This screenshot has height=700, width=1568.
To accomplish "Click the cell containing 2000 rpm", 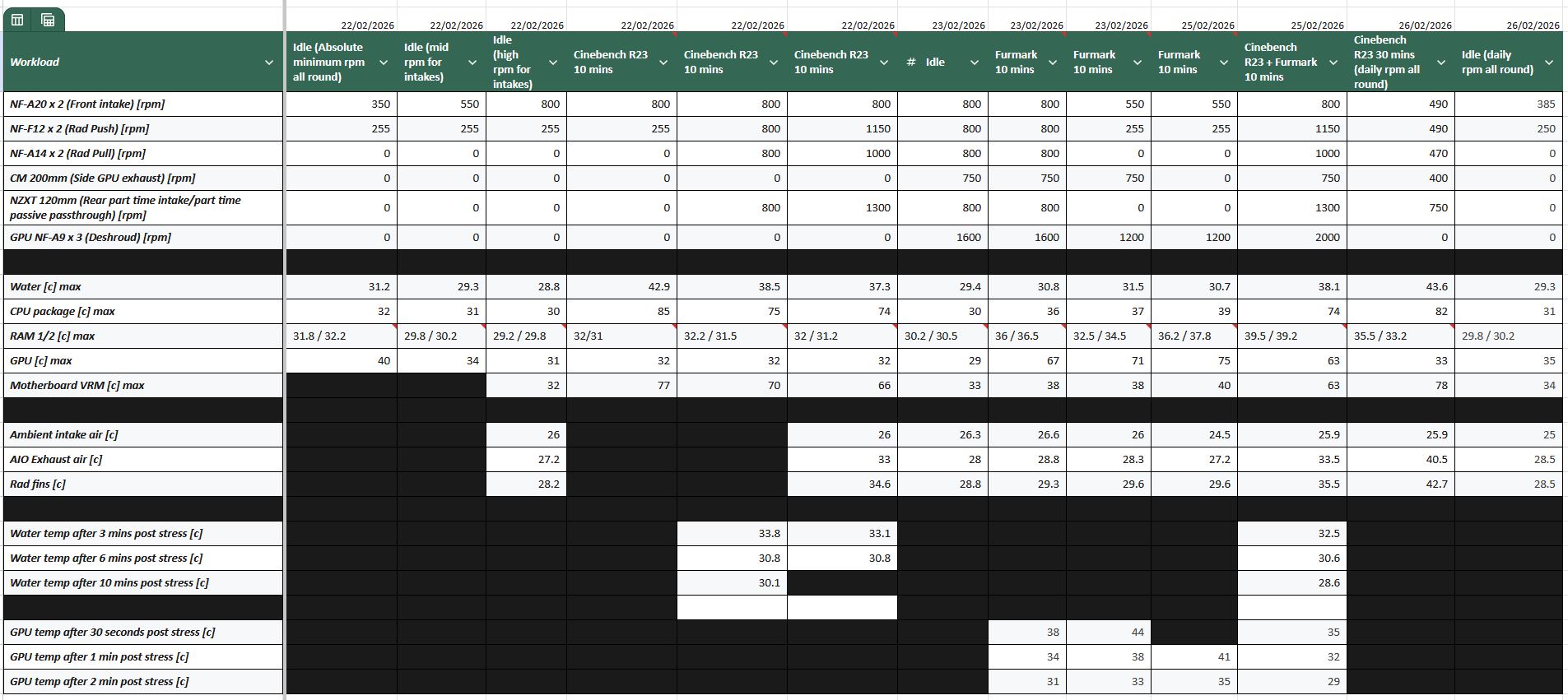I will tap(1291, 238).
